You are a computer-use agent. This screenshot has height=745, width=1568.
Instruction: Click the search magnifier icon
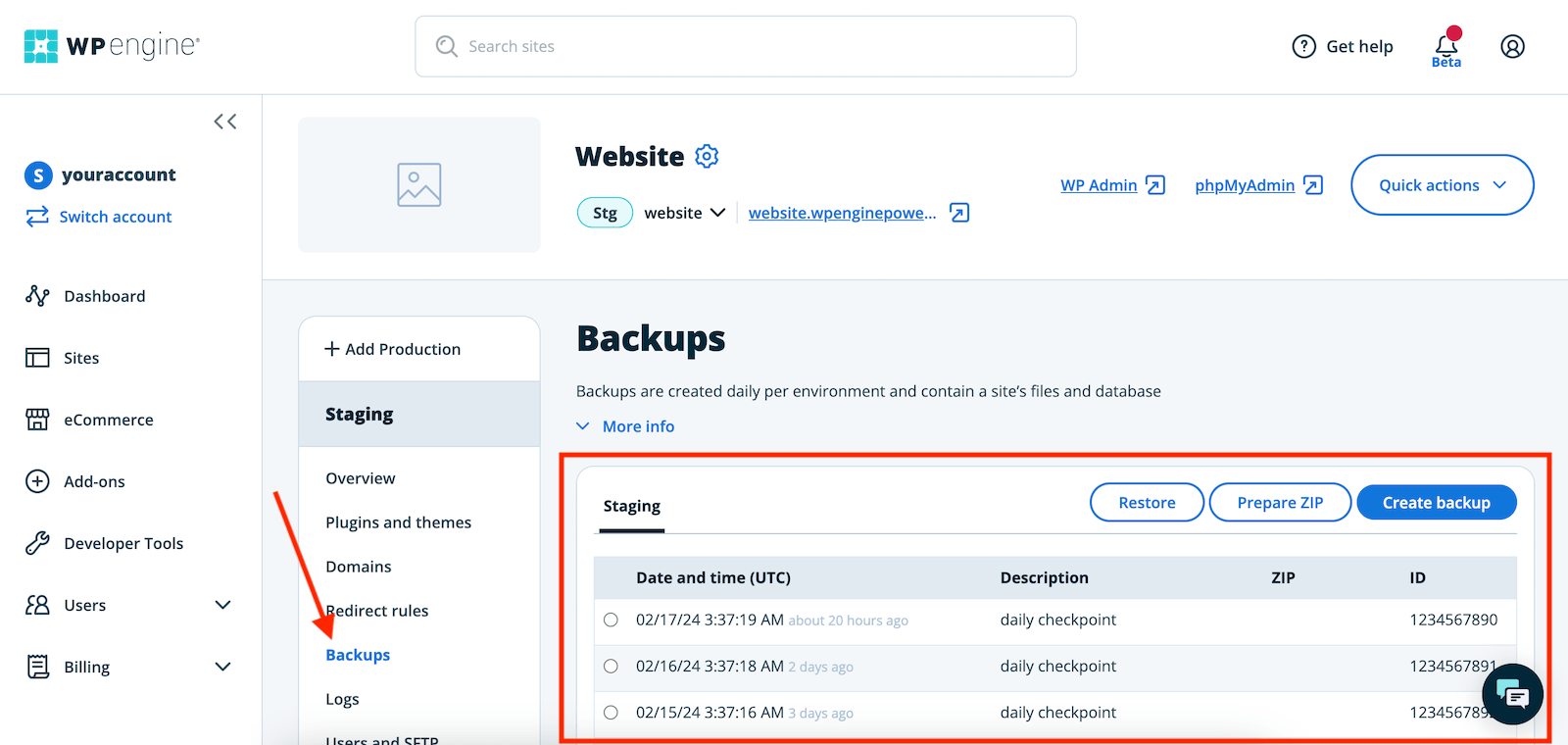click(447, 46)
